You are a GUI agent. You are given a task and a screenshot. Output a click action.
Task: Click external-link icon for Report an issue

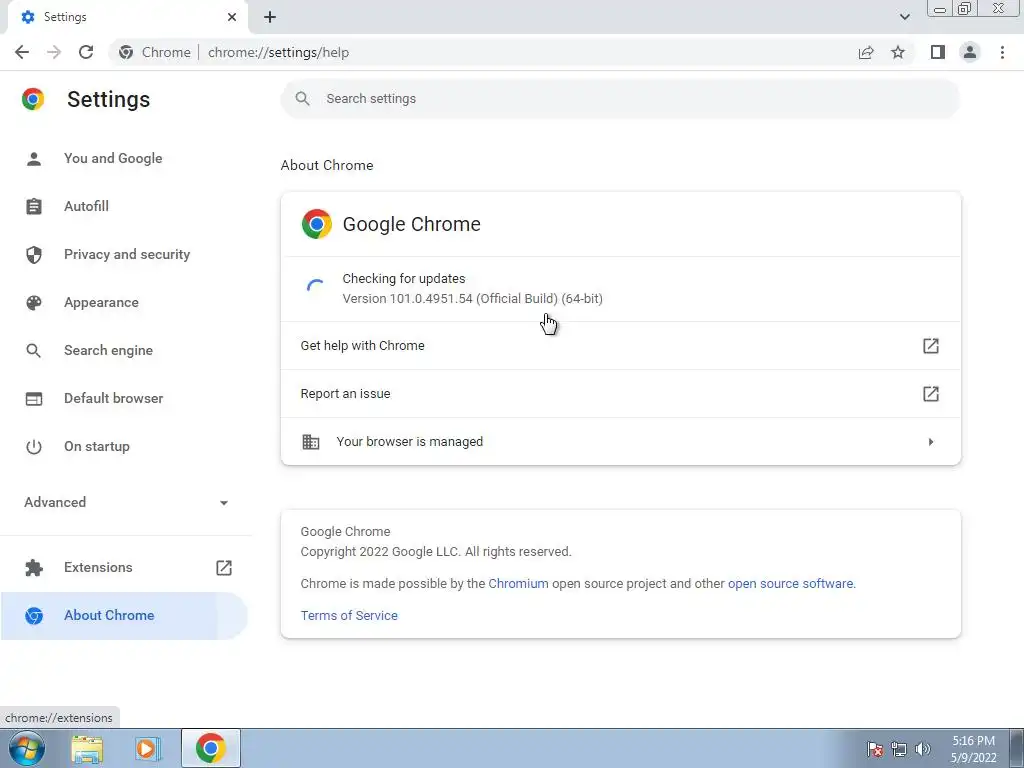click(931, 394)
